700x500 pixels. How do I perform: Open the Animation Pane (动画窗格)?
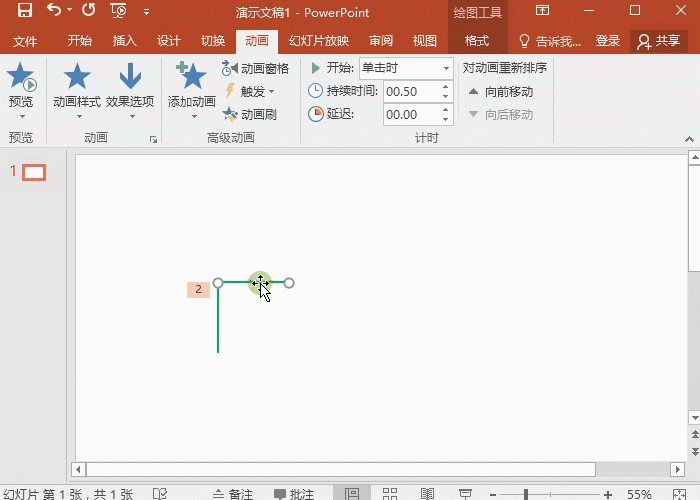pyautogui.click(x=255, y=68)
